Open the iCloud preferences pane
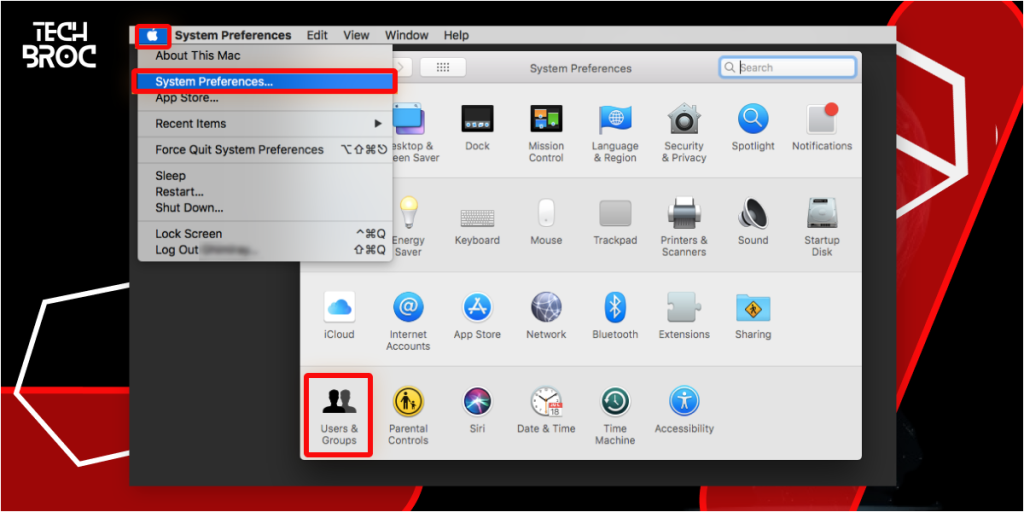The image size is (1024, 512). click(340, 316)
